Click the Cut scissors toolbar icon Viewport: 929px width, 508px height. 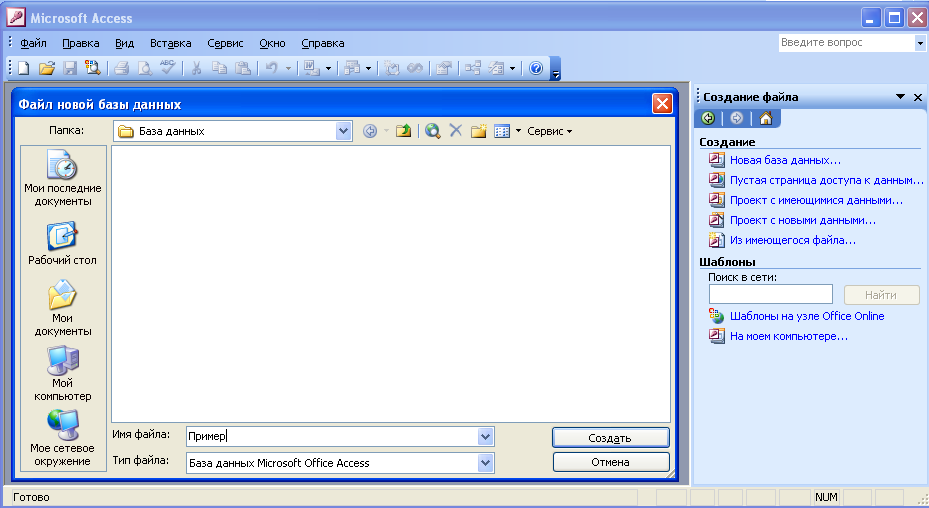196,69
